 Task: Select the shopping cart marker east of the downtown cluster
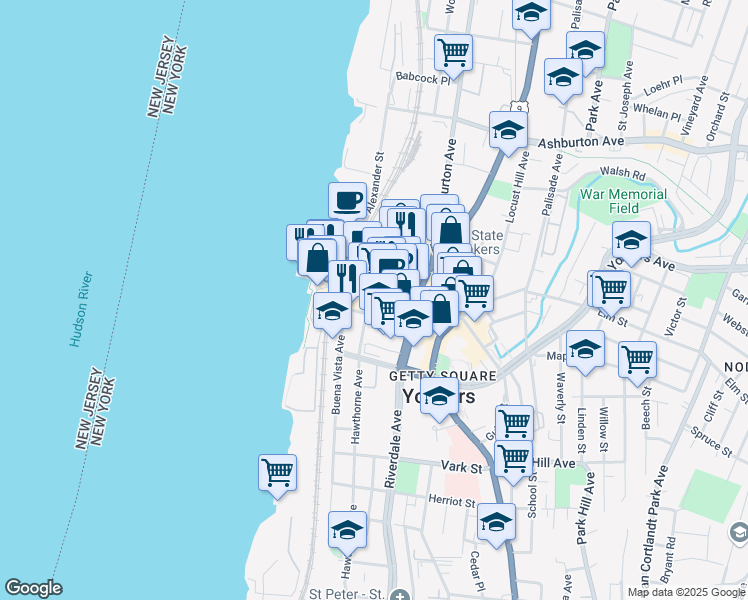click(x=477, y=295)
